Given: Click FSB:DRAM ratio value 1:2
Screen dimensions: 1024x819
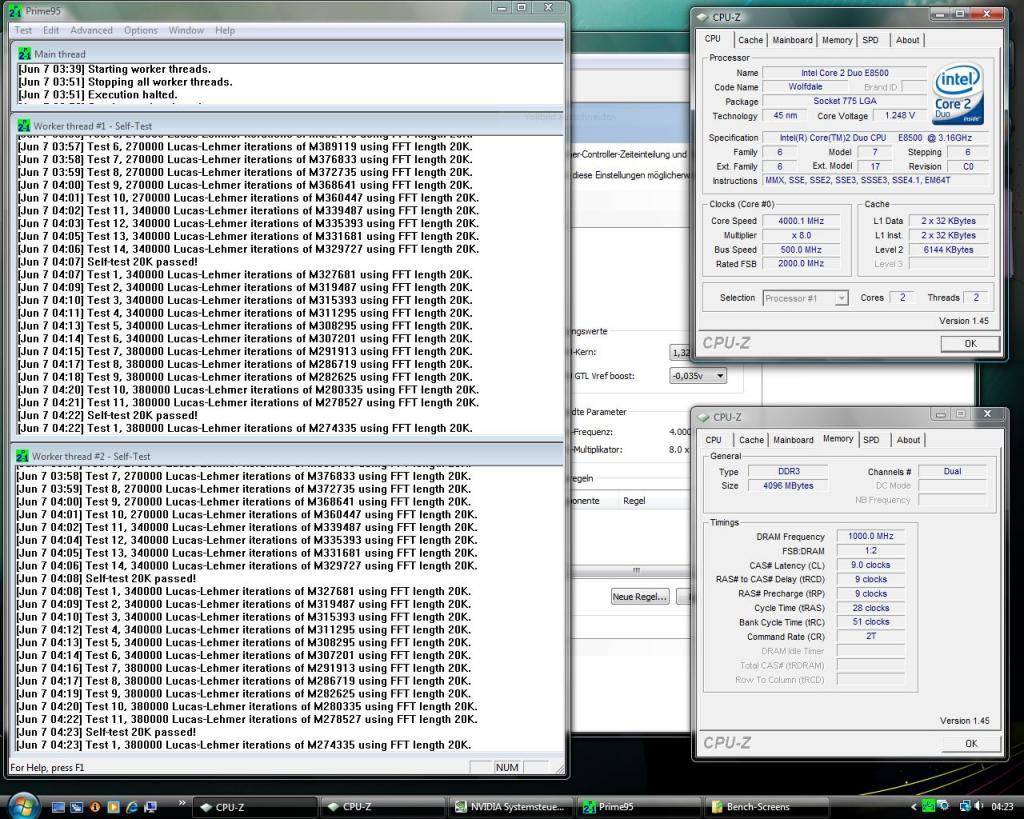Looking at the screenshot, I should [x=871, y=551].
